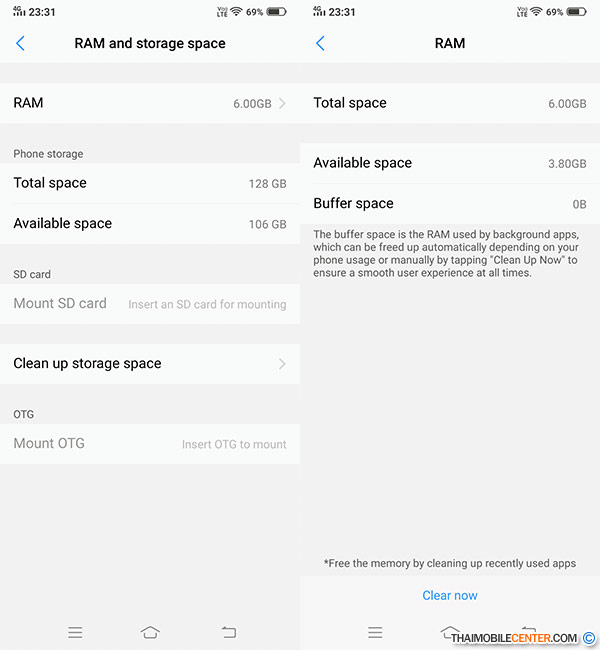Tap the home icon on left phone navigation bar

[x=150, y=632]
